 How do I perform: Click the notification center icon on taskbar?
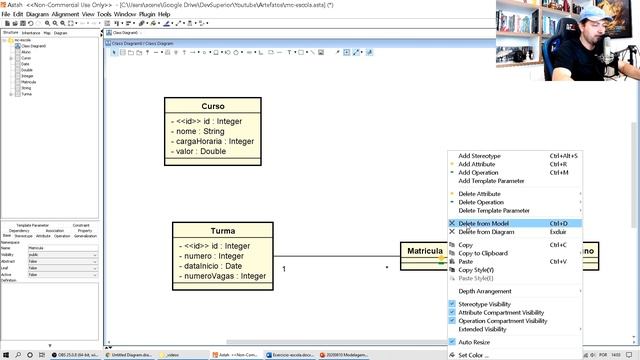tap(629, 355)
